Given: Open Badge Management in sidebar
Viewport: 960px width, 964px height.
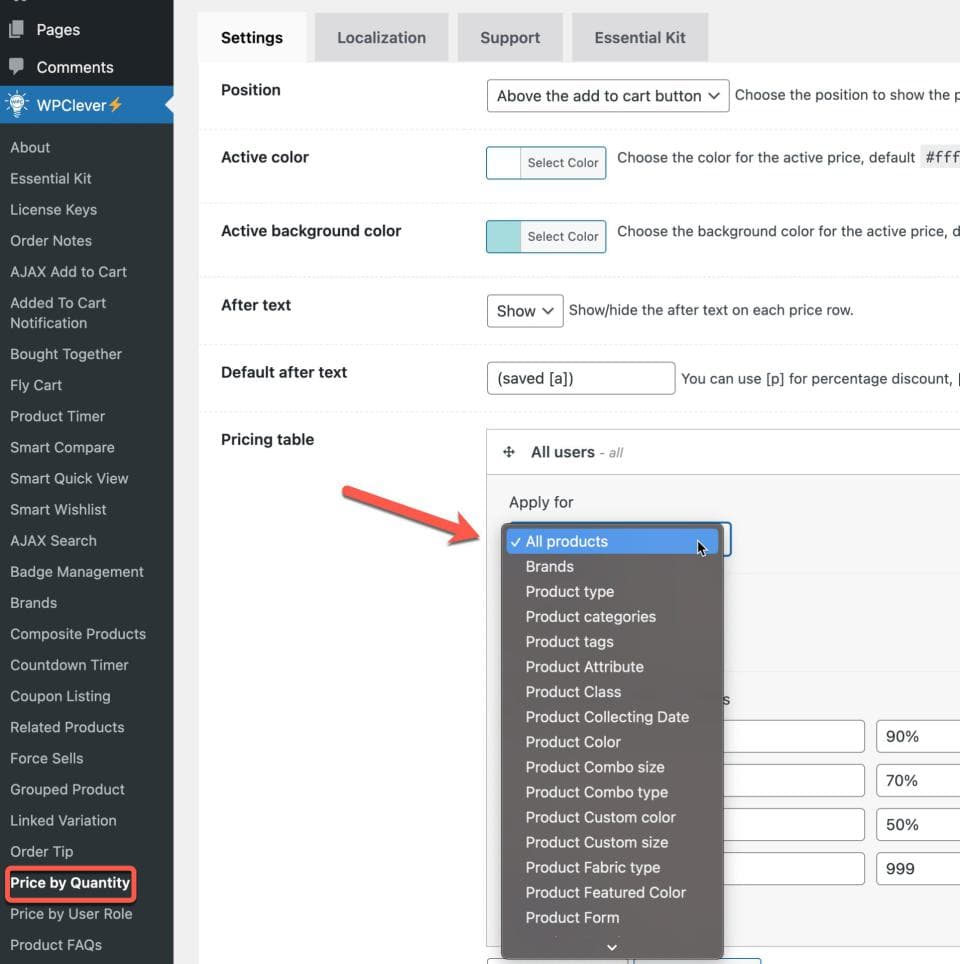Looking at the screenshot, I should tap(77, 572).
